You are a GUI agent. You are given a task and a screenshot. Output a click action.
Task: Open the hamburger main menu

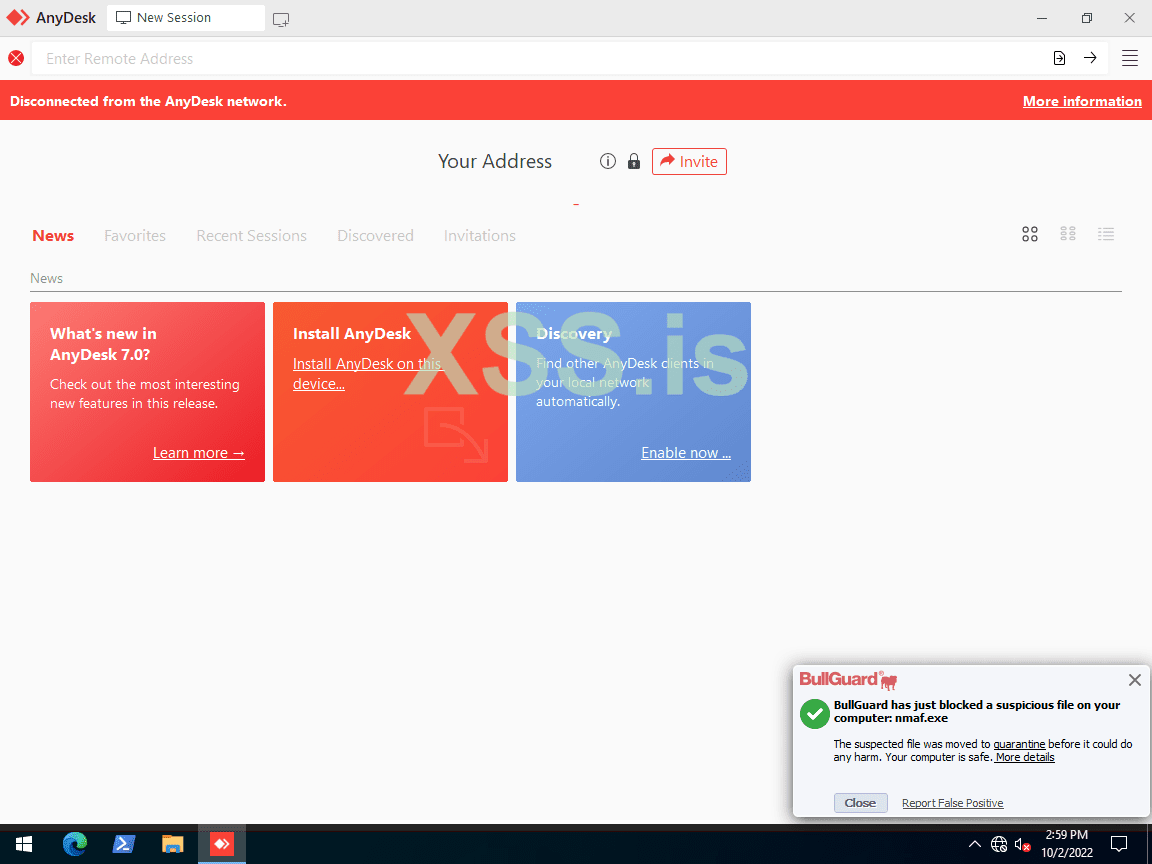1130,58
